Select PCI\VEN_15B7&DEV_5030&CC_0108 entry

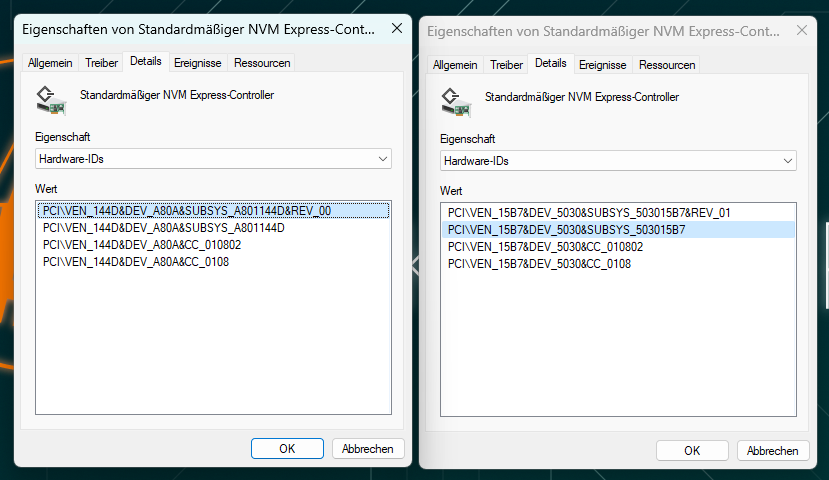tap(619, 264)
